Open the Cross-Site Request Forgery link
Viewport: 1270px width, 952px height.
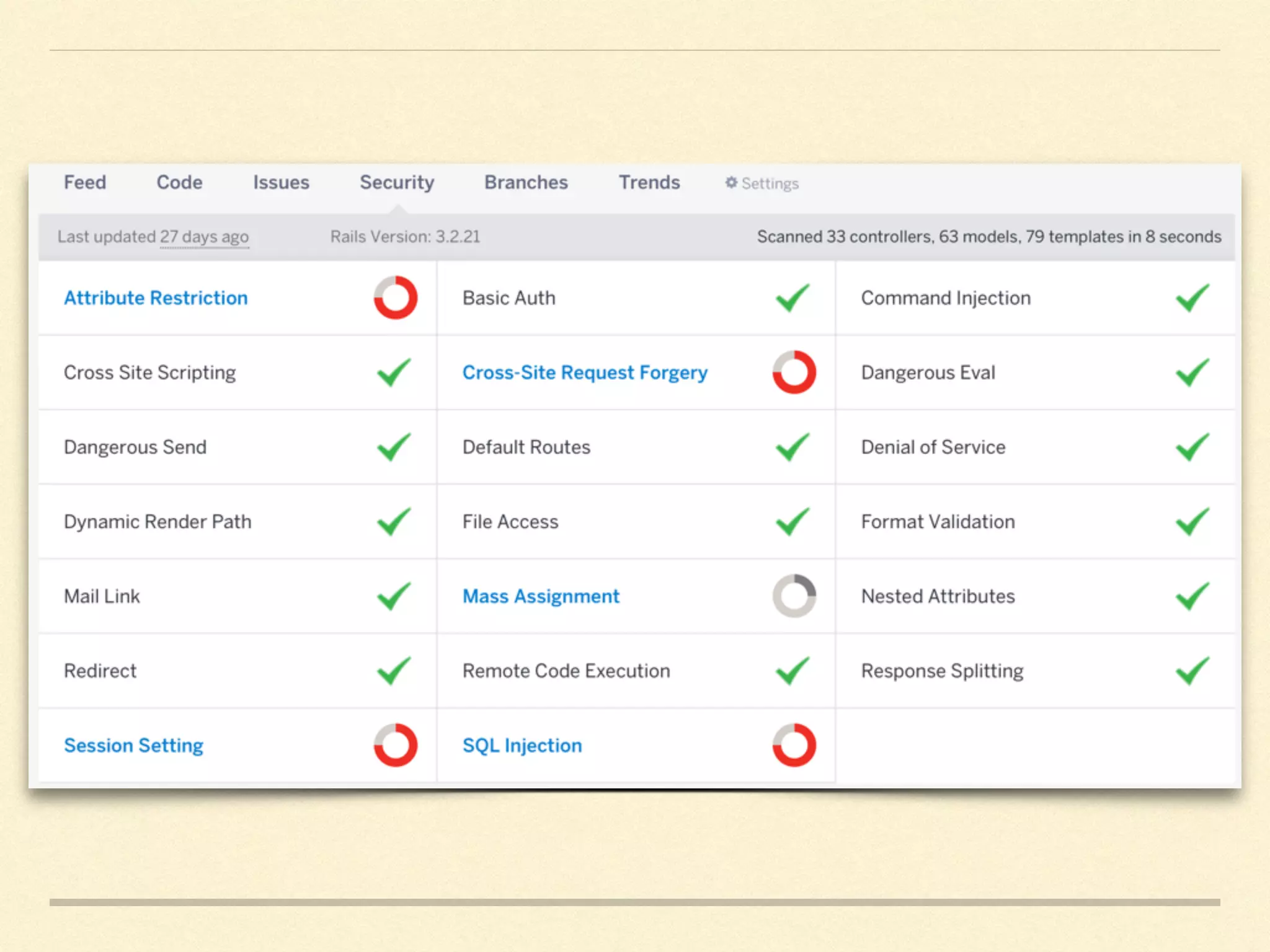[585, 372]
